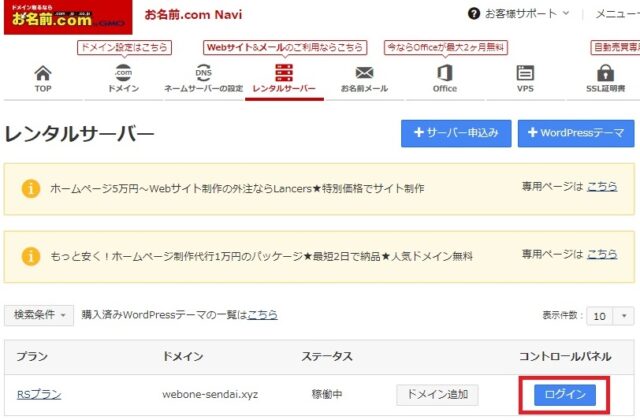Screen dimensions: 640x420
Task: Click the お名前.com Navi title
Action: [x=193, y=15]
